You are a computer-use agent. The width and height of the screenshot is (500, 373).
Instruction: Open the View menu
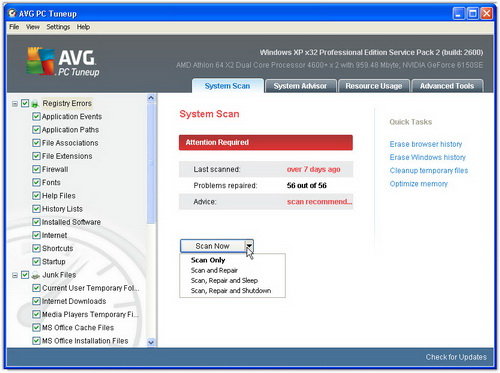point(33,27)
